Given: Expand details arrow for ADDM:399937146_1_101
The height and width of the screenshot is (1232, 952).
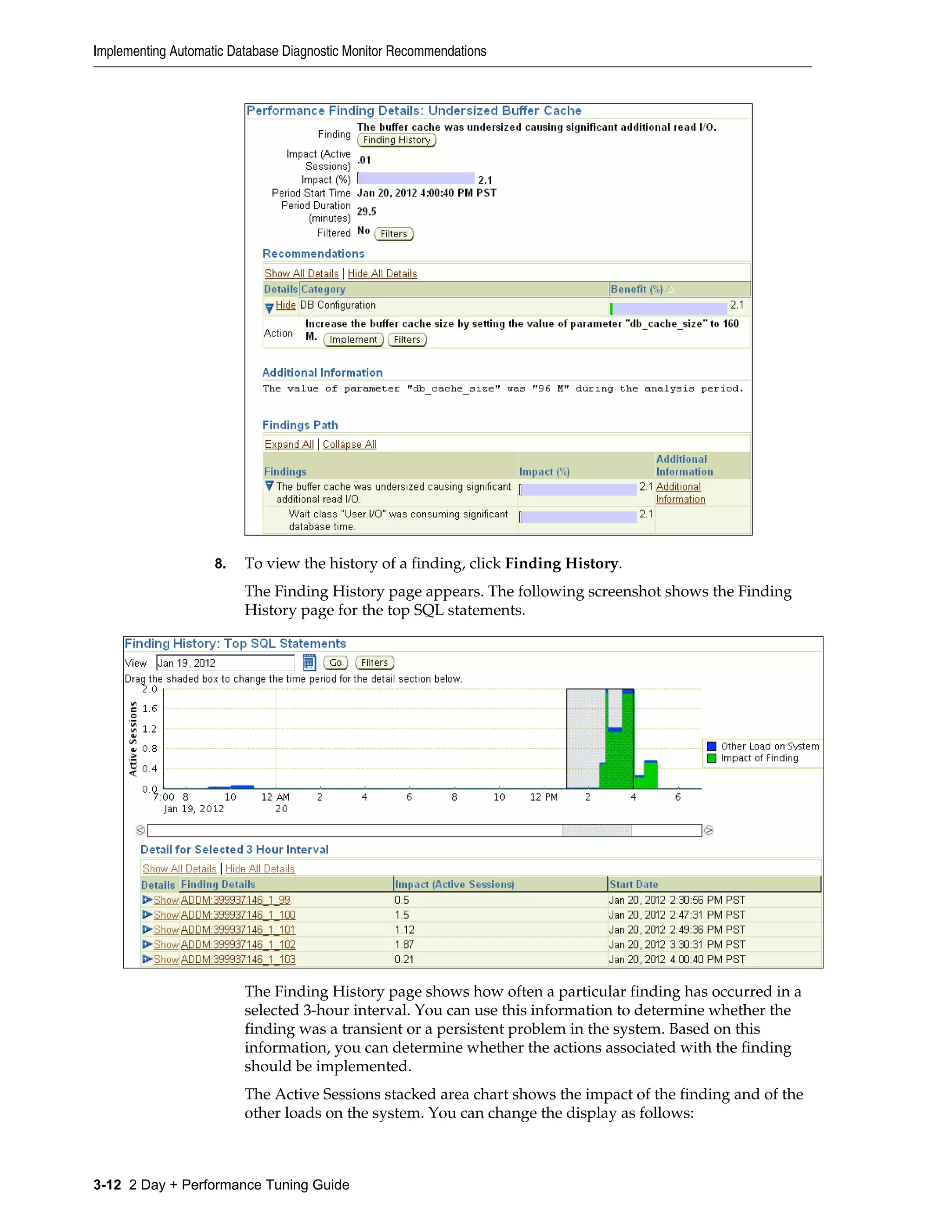Looking at the screenshot, I should 146,929.
